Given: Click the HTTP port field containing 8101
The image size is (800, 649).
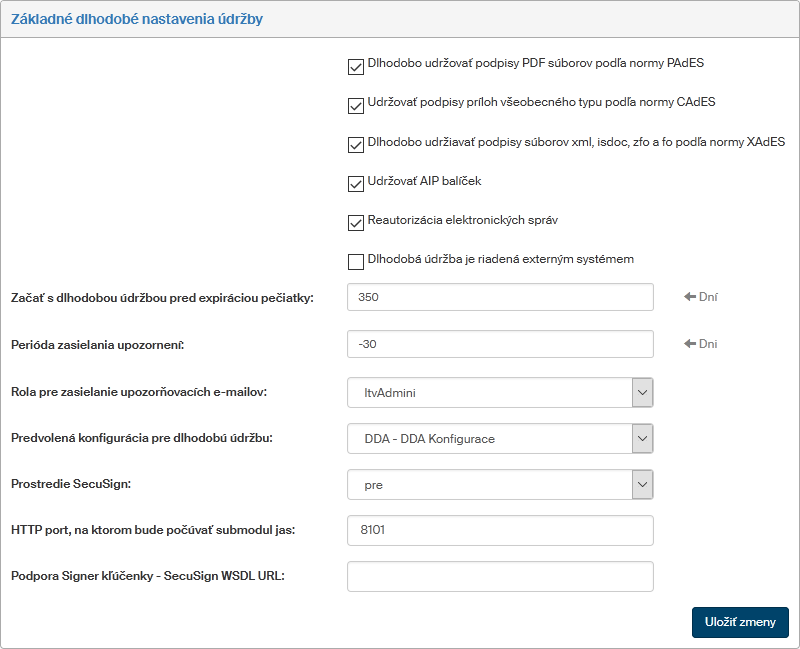Looking at the screenshot, I should [500, 530].
